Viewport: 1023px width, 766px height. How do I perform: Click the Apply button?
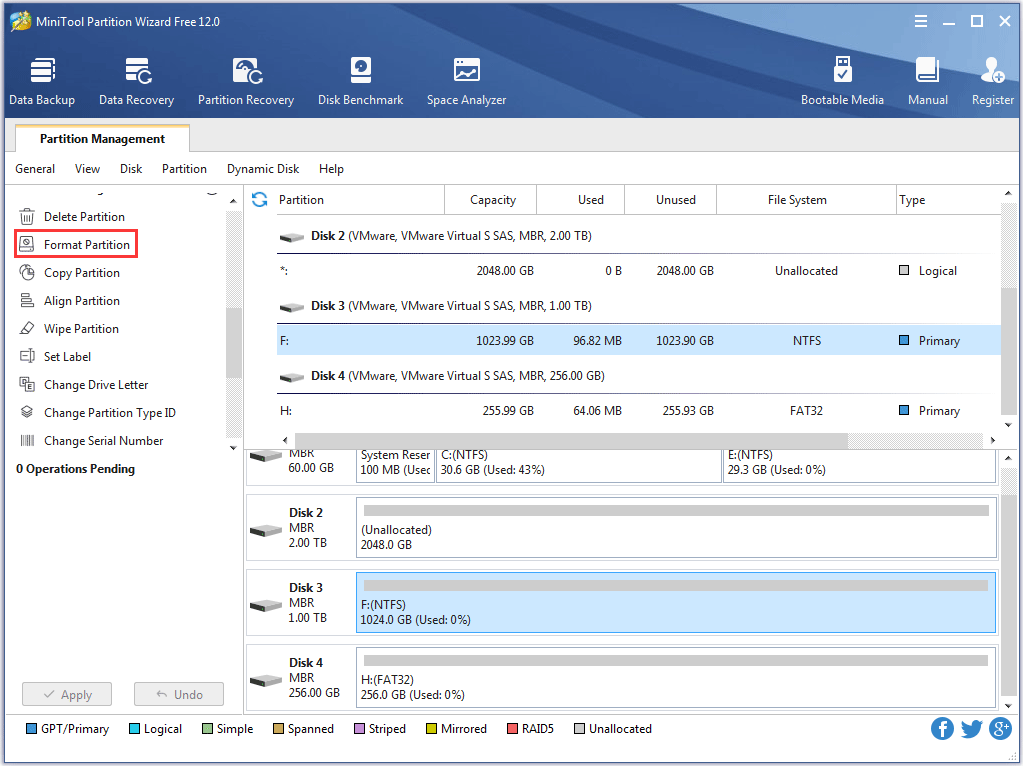[x=67, y=694]
